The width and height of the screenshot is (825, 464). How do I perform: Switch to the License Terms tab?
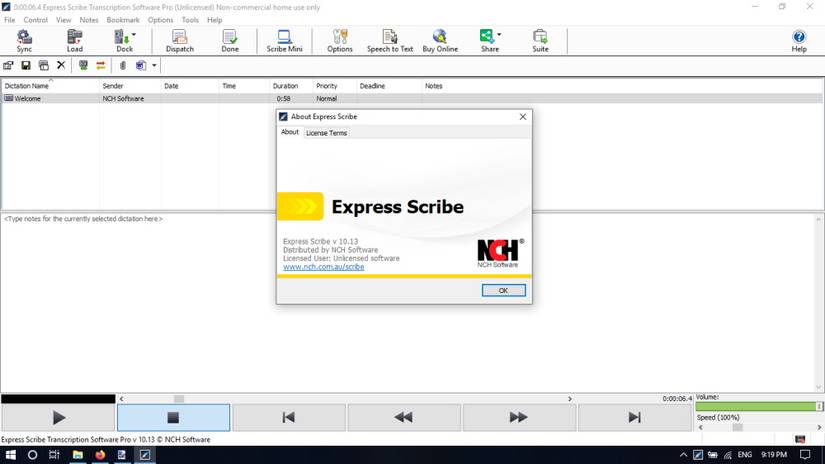[x=326, y=133]
